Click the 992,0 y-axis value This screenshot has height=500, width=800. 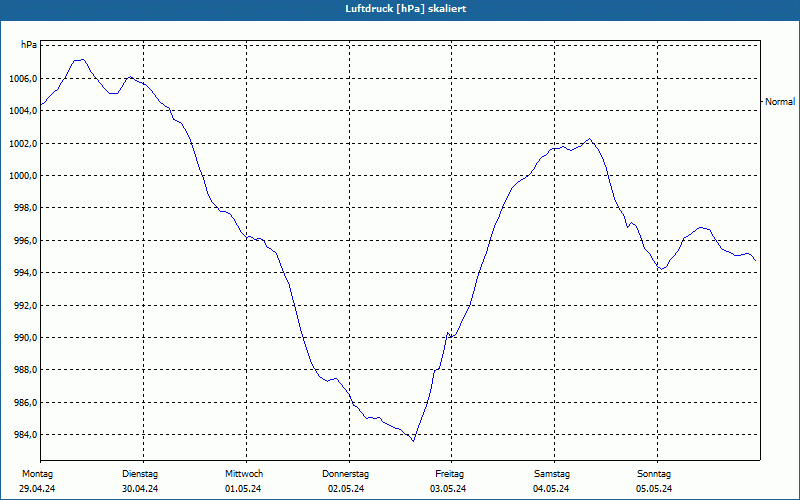click(25, 305)
